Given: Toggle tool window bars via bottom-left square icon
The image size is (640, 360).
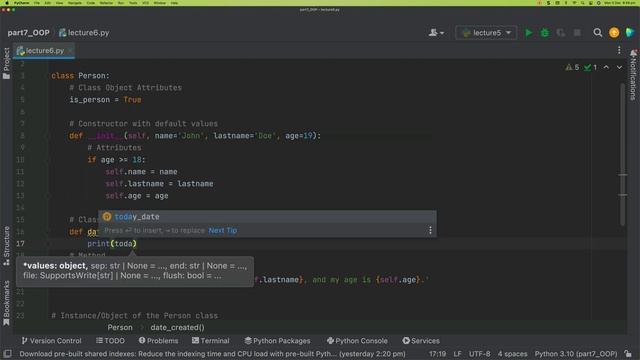Looking at the screenshot, I should point(7,353).
